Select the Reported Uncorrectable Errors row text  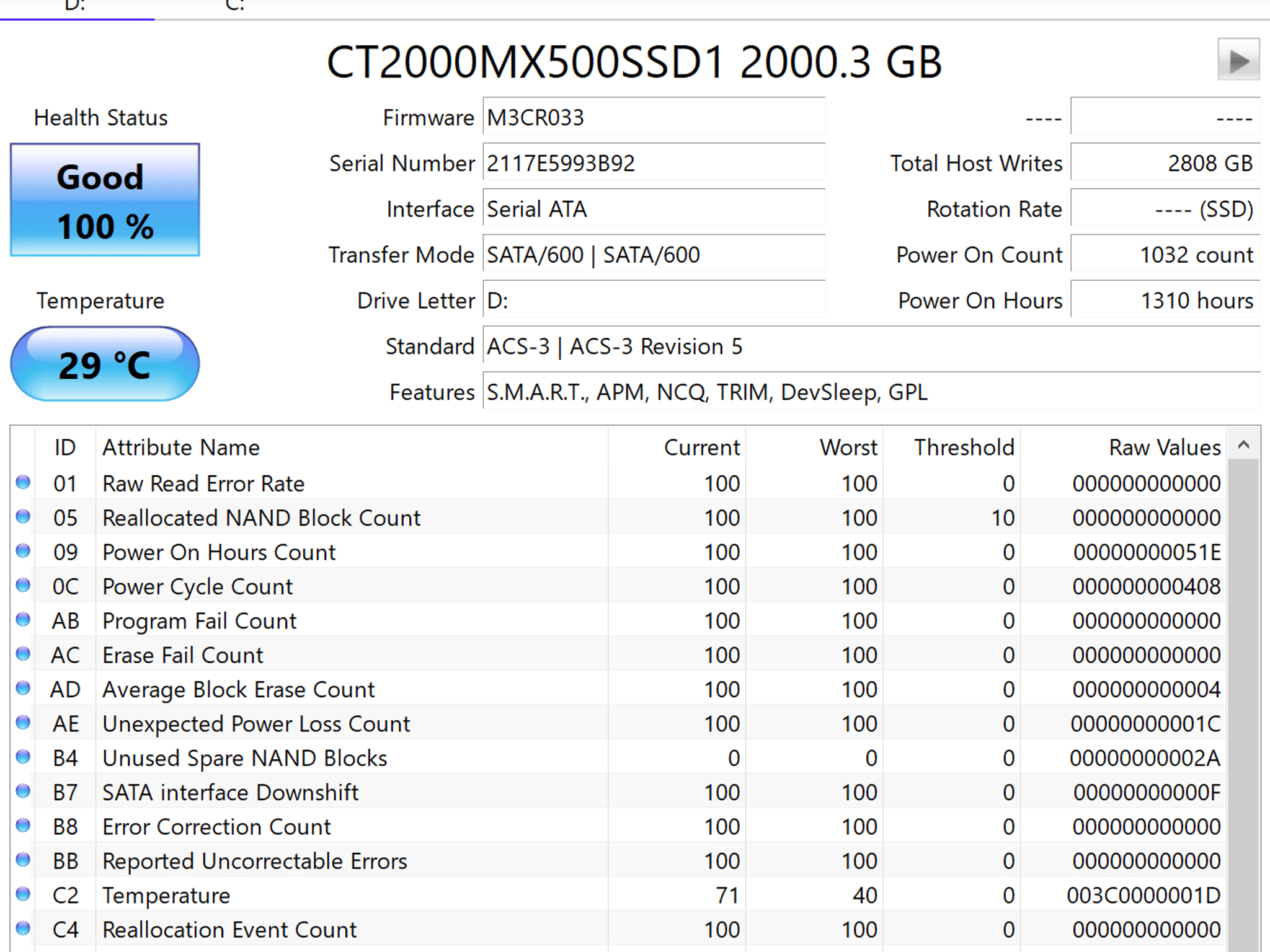pos(254,862)
